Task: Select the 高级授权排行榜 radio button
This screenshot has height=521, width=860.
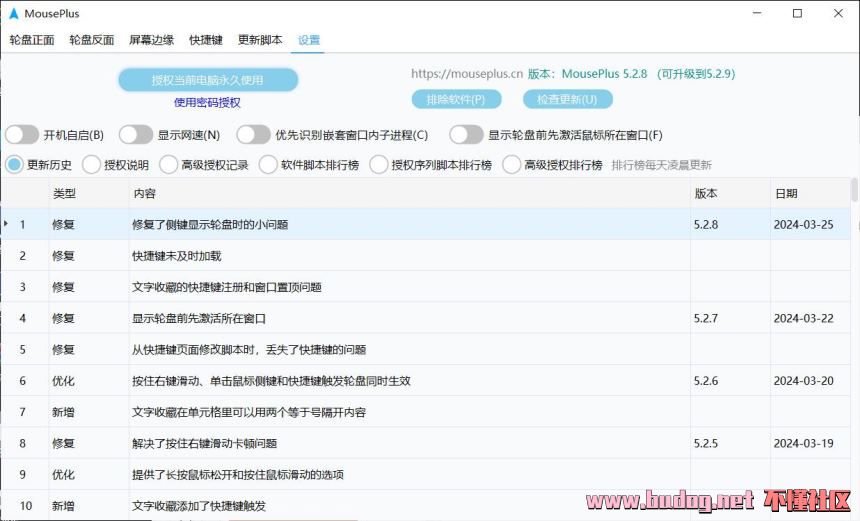Action: coord(511,165)
